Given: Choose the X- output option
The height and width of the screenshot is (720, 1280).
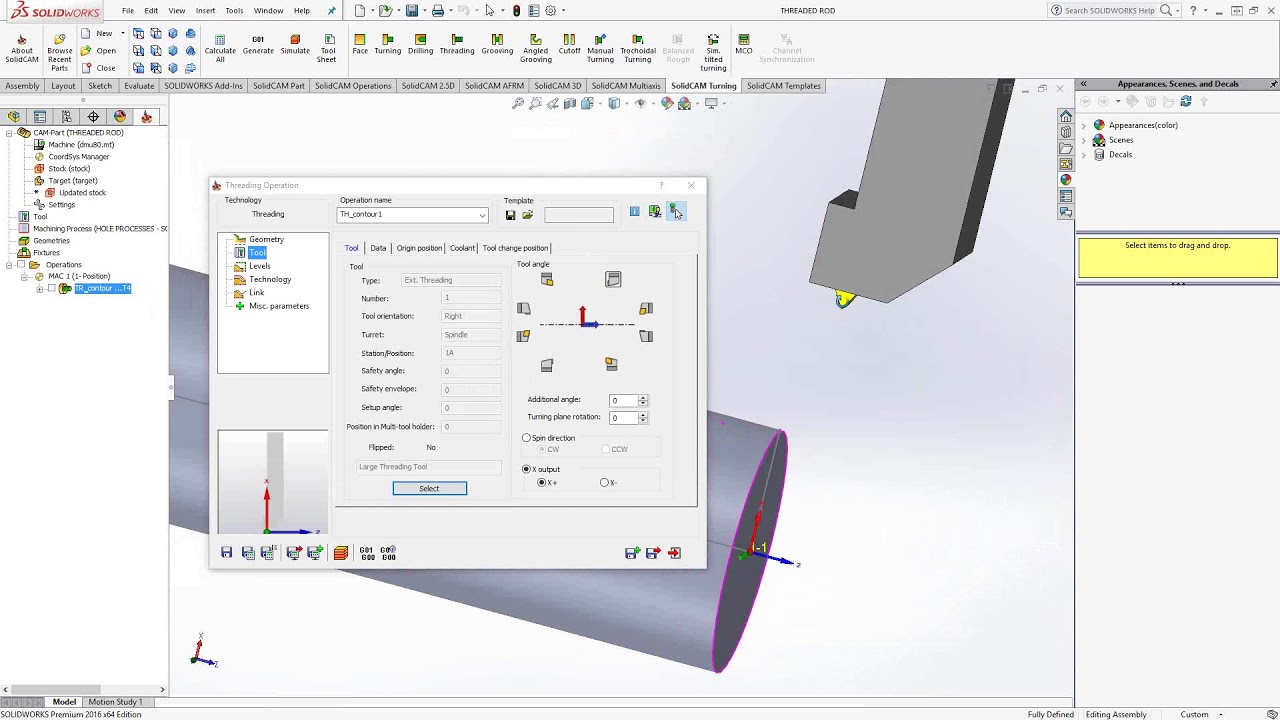Looking at the screenshot, I should 604,483.
